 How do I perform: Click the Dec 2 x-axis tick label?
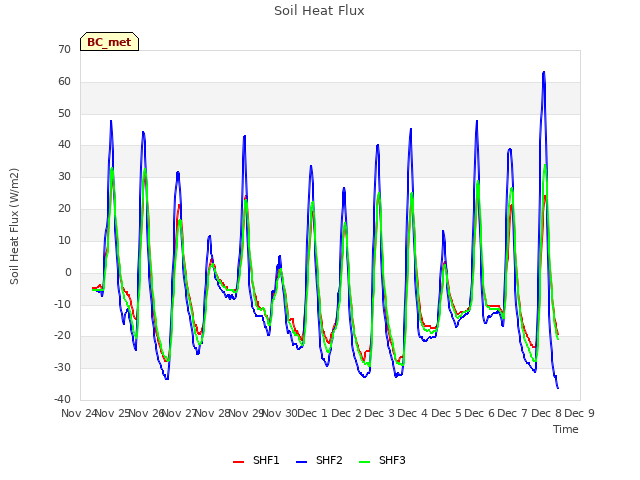346,413
